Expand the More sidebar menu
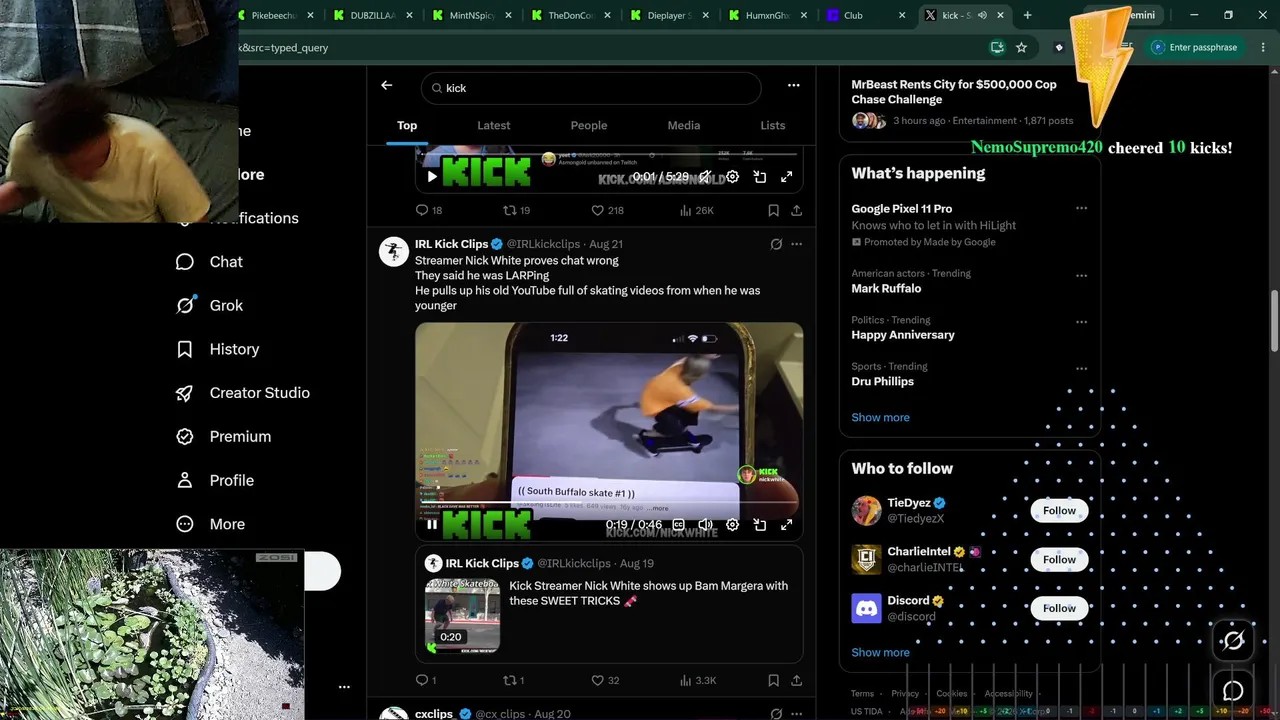 point(210,524)
